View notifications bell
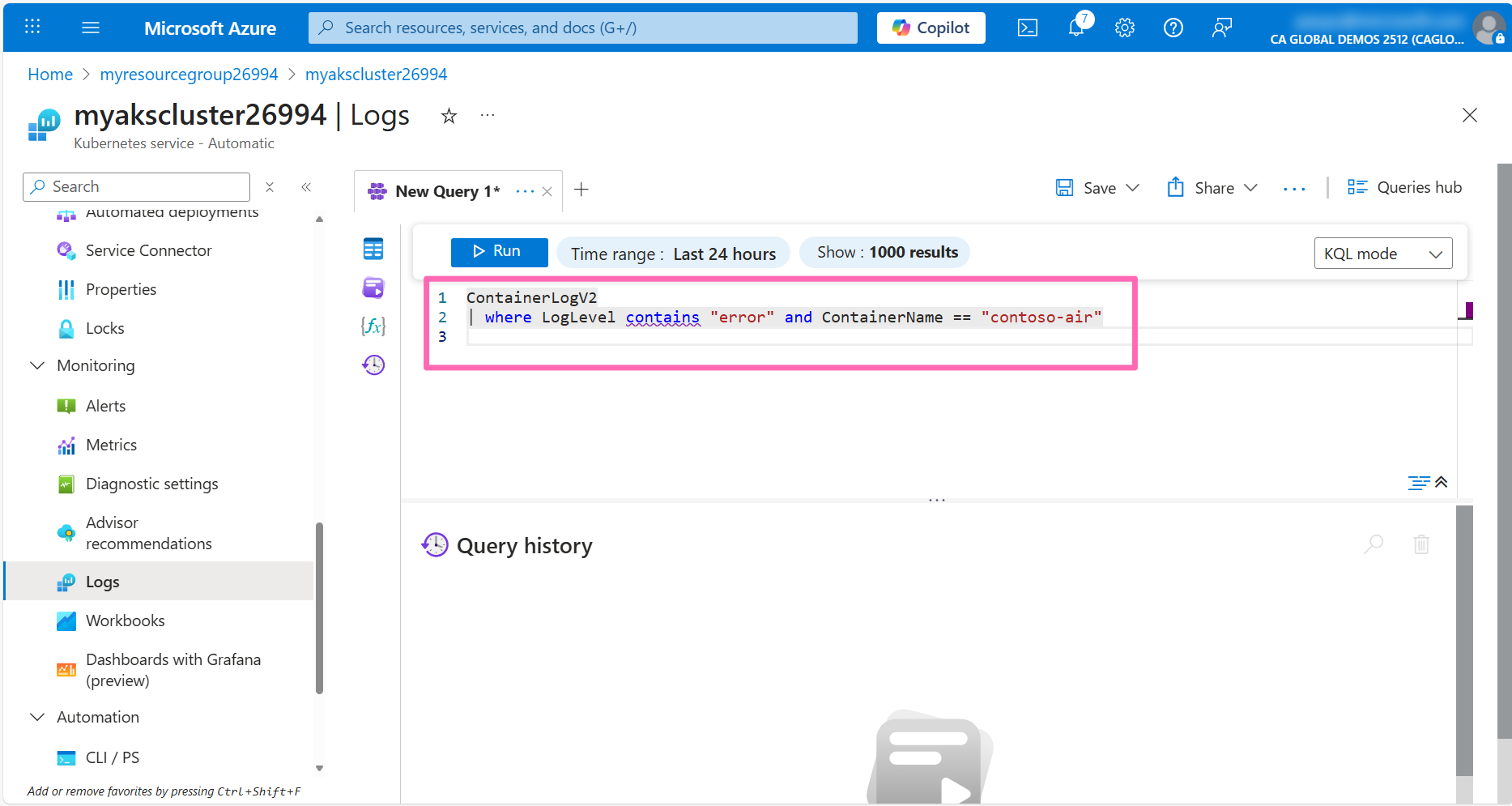This screenshot has height=806, width=1512. [x=1076, y=28]
